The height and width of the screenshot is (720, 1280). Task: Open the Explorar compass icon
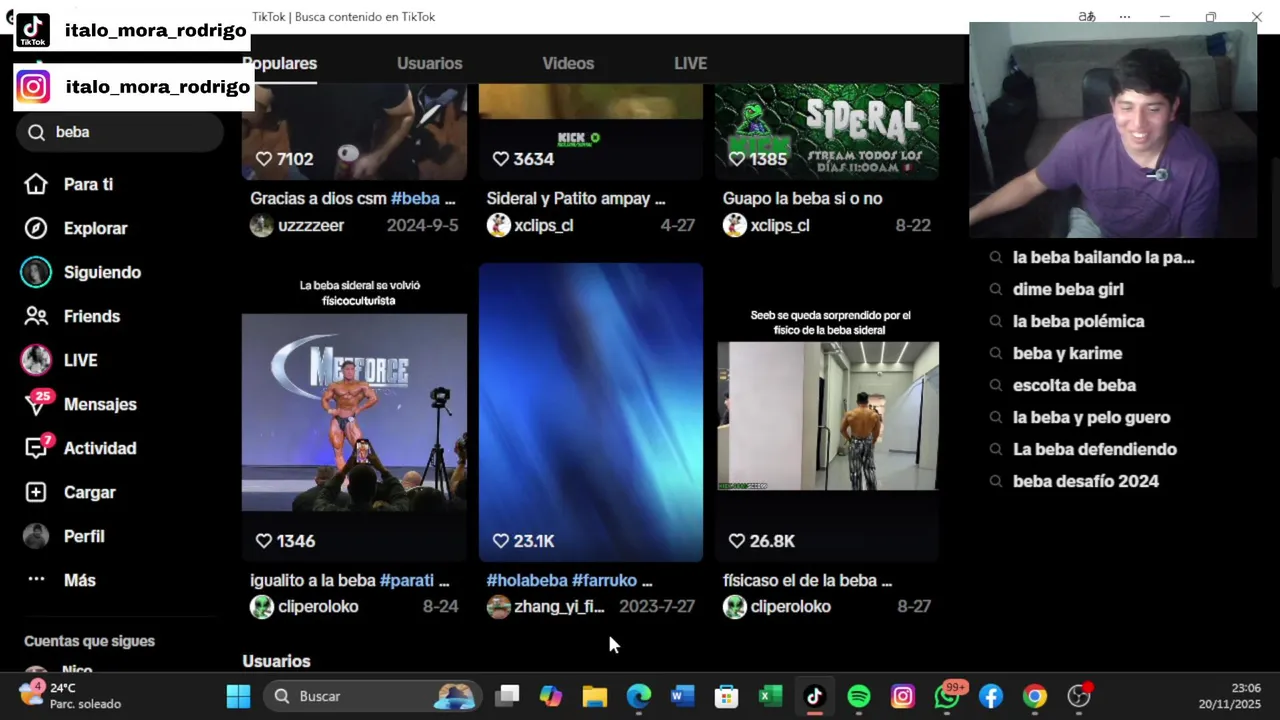36,228
